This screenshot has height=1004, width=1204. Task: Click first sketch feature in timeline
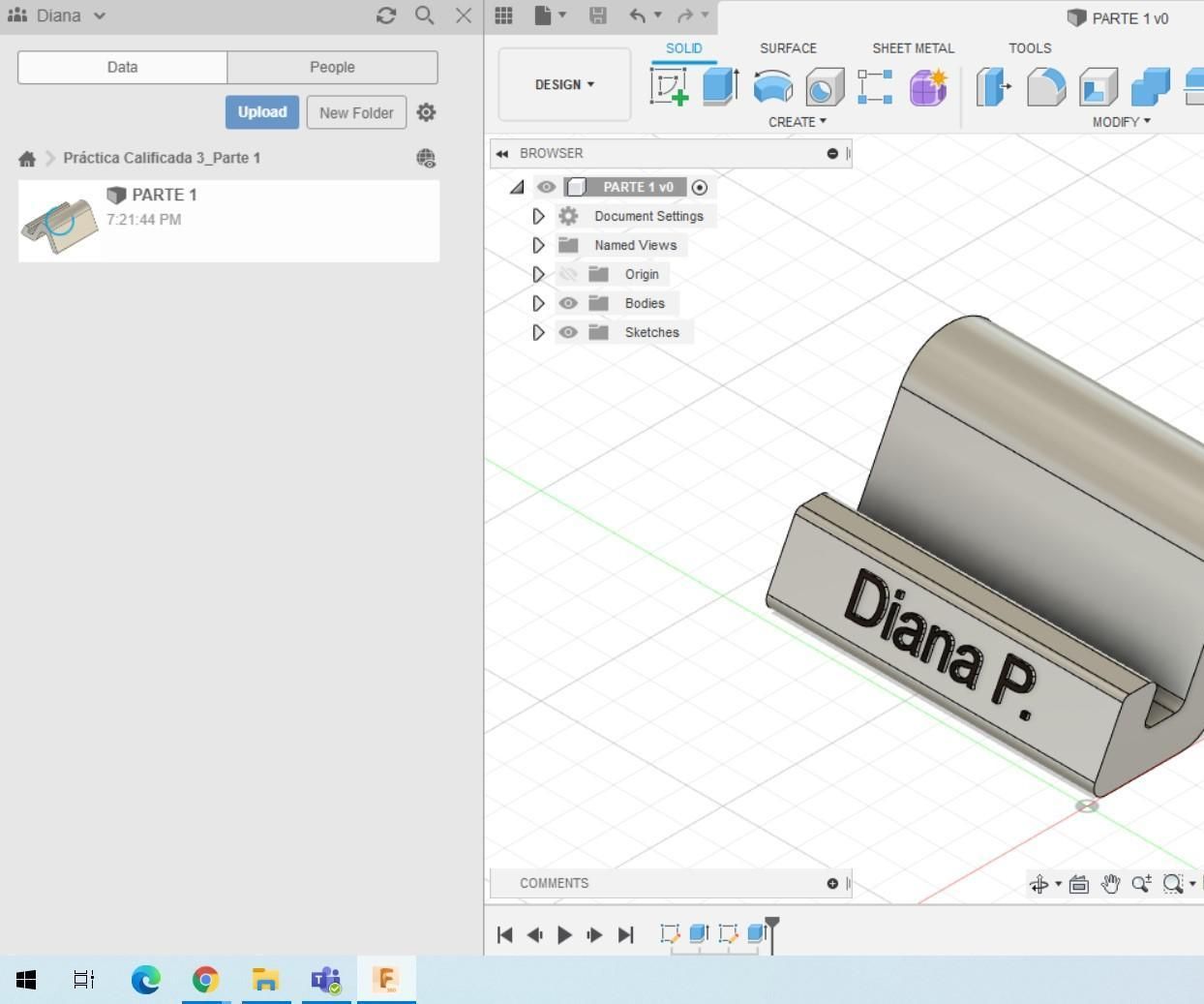point(670,933)
